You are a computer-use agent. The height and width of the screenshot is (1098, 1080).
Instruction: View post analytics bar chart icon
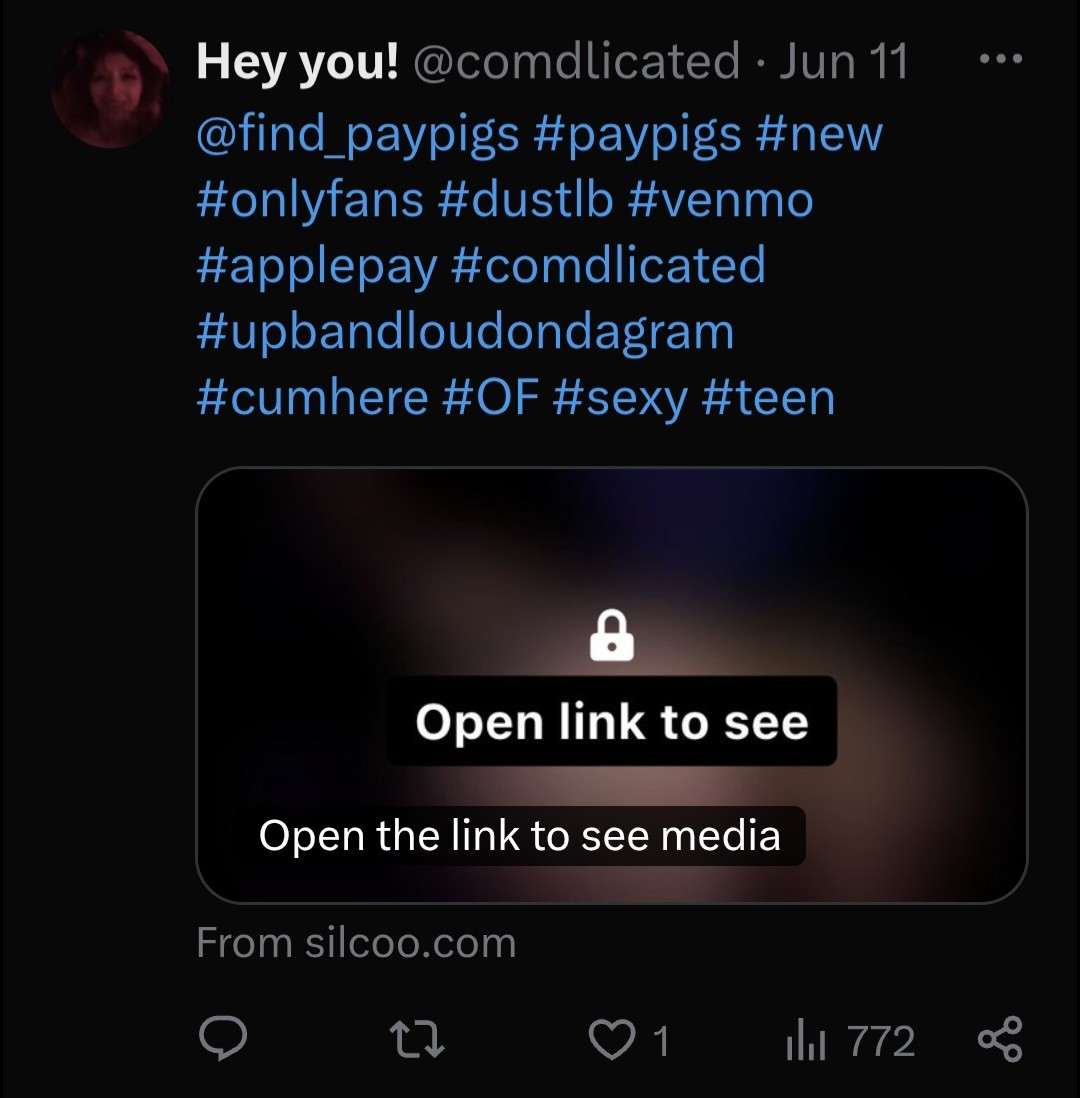805,1041
